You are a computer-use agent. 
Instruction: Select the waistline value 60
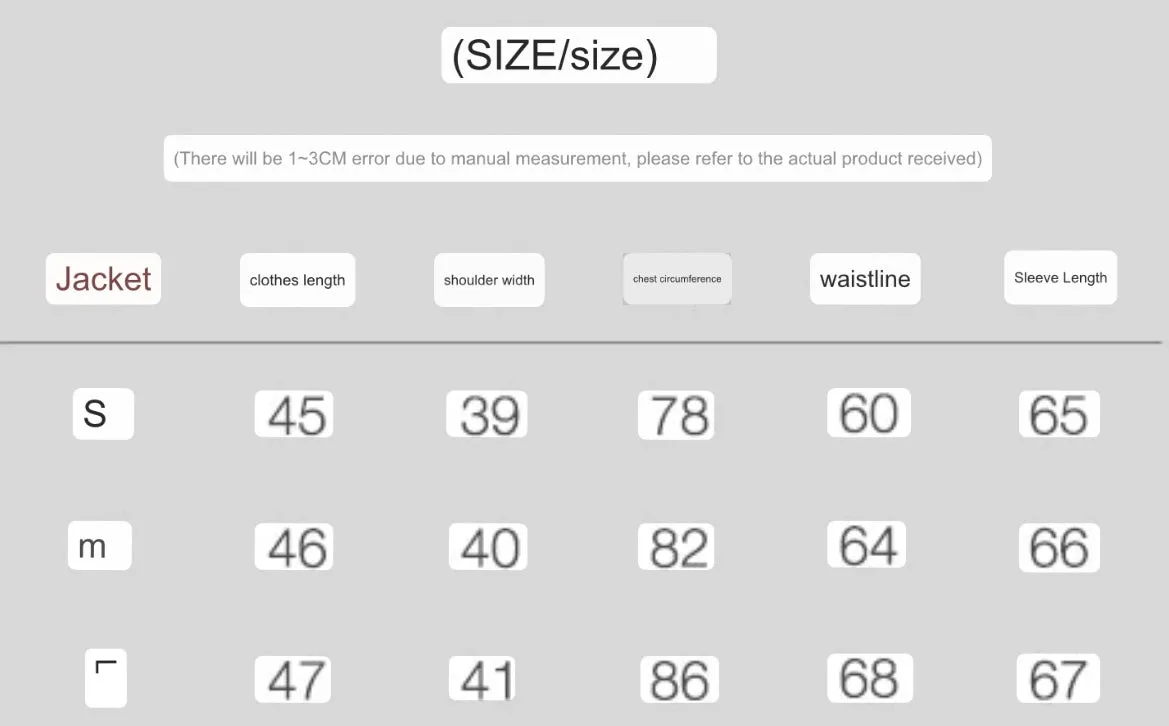click(x=869, y=412)
